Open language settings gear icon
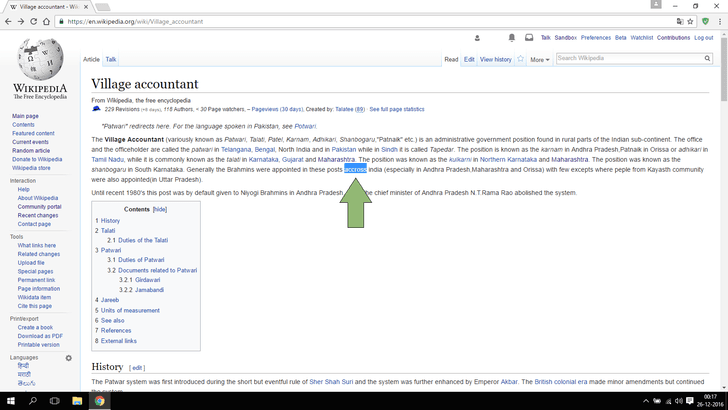Screen dimensions: 728x410 [x=69, y=358]
